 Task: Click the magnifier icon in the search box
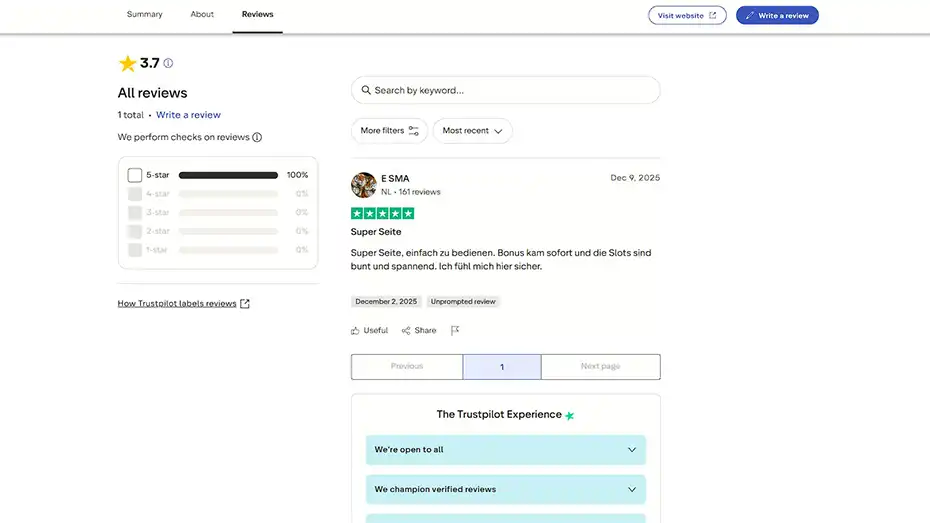coord(366,90)
